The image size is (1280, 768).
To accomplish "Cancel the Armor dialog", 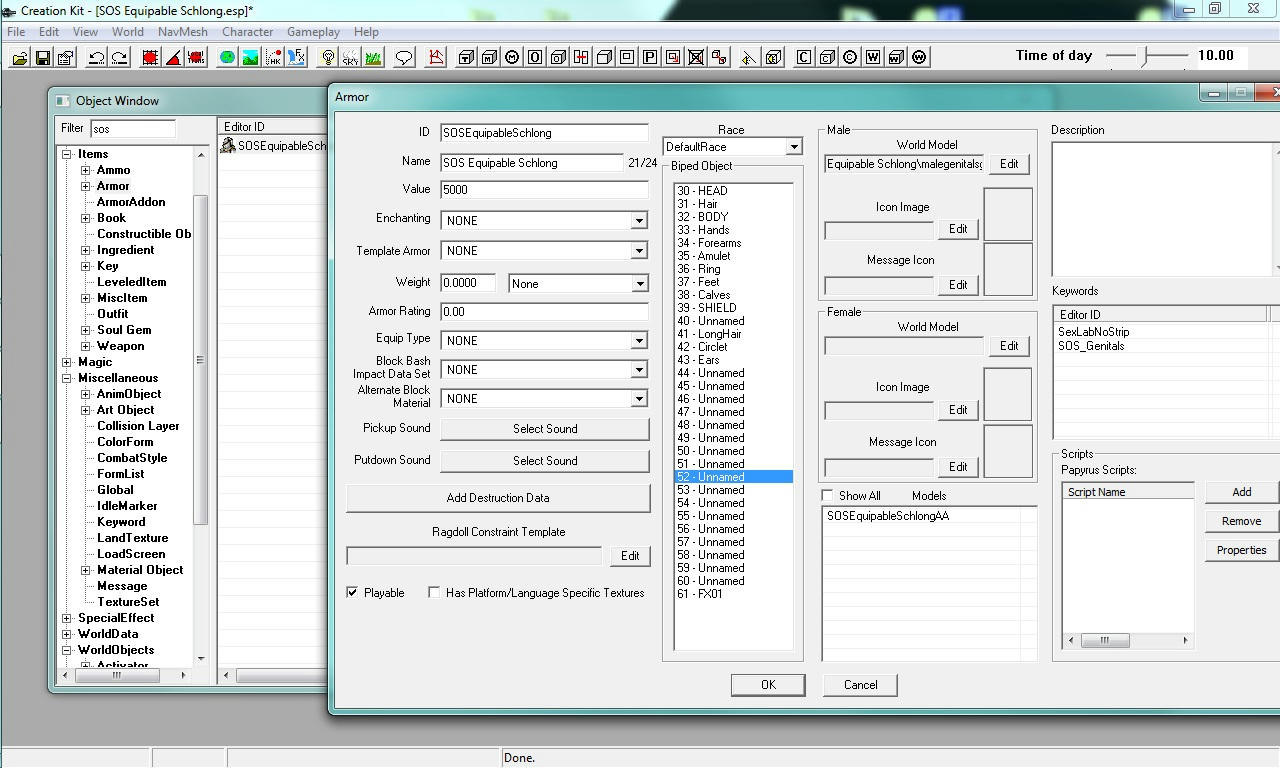I will pos(860,685).
